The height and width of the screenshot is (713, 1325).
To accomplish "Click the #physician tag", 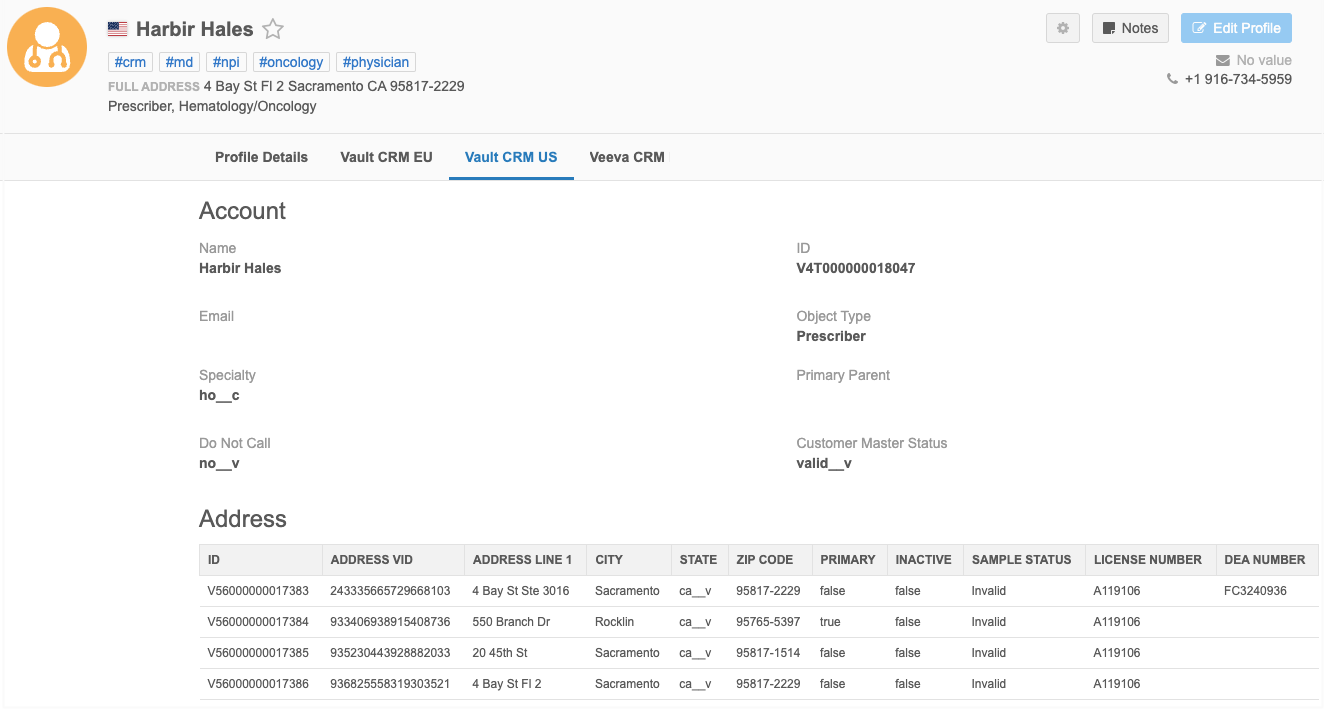I will click(375, 62).
